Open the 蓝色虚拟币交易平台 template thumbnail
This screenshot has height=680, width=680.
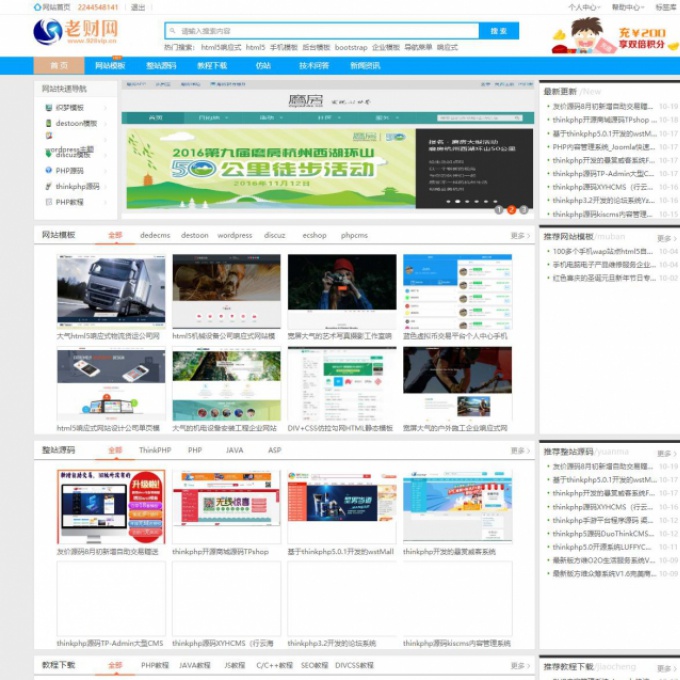[458, 291]
